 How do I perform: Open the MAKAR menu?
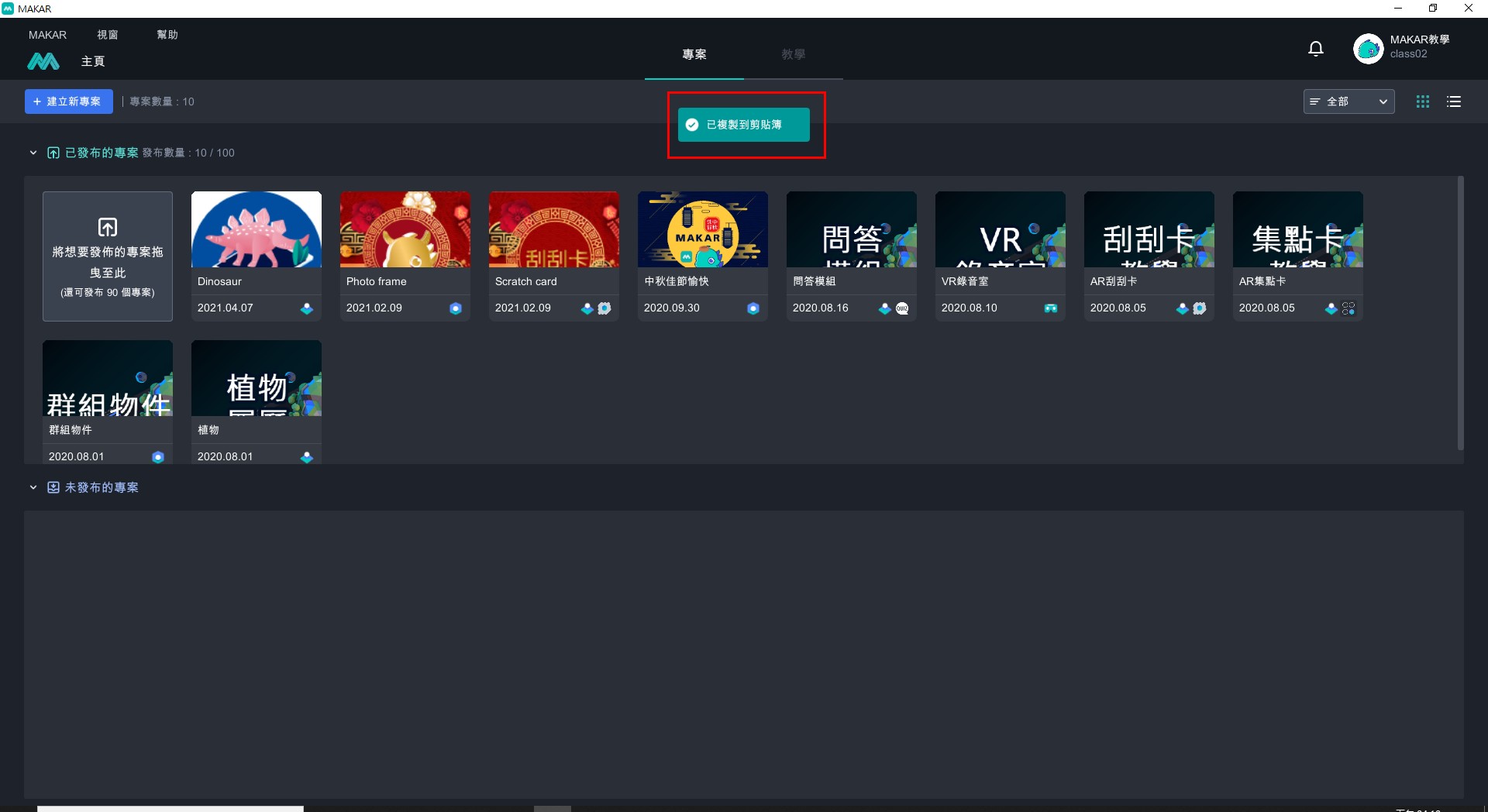pyautogui.click(x=47, y=35)
